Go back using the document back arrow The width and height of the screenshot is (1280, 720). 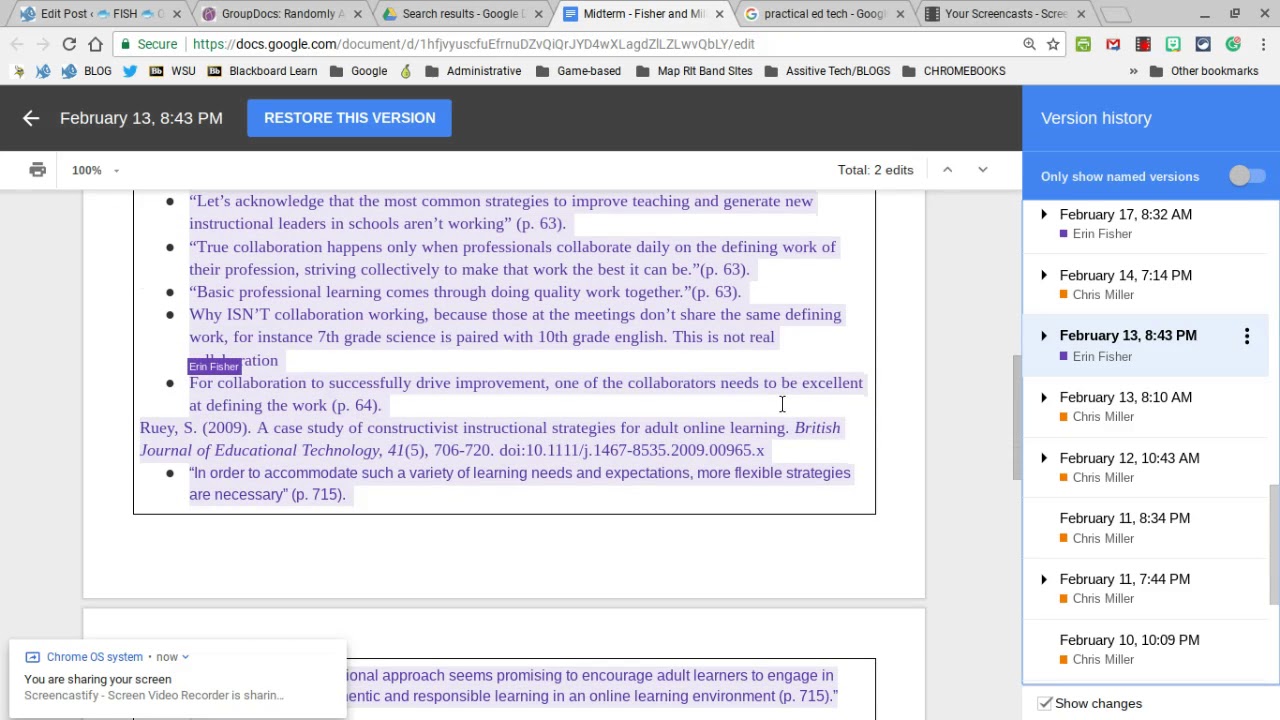click(31, 118)
